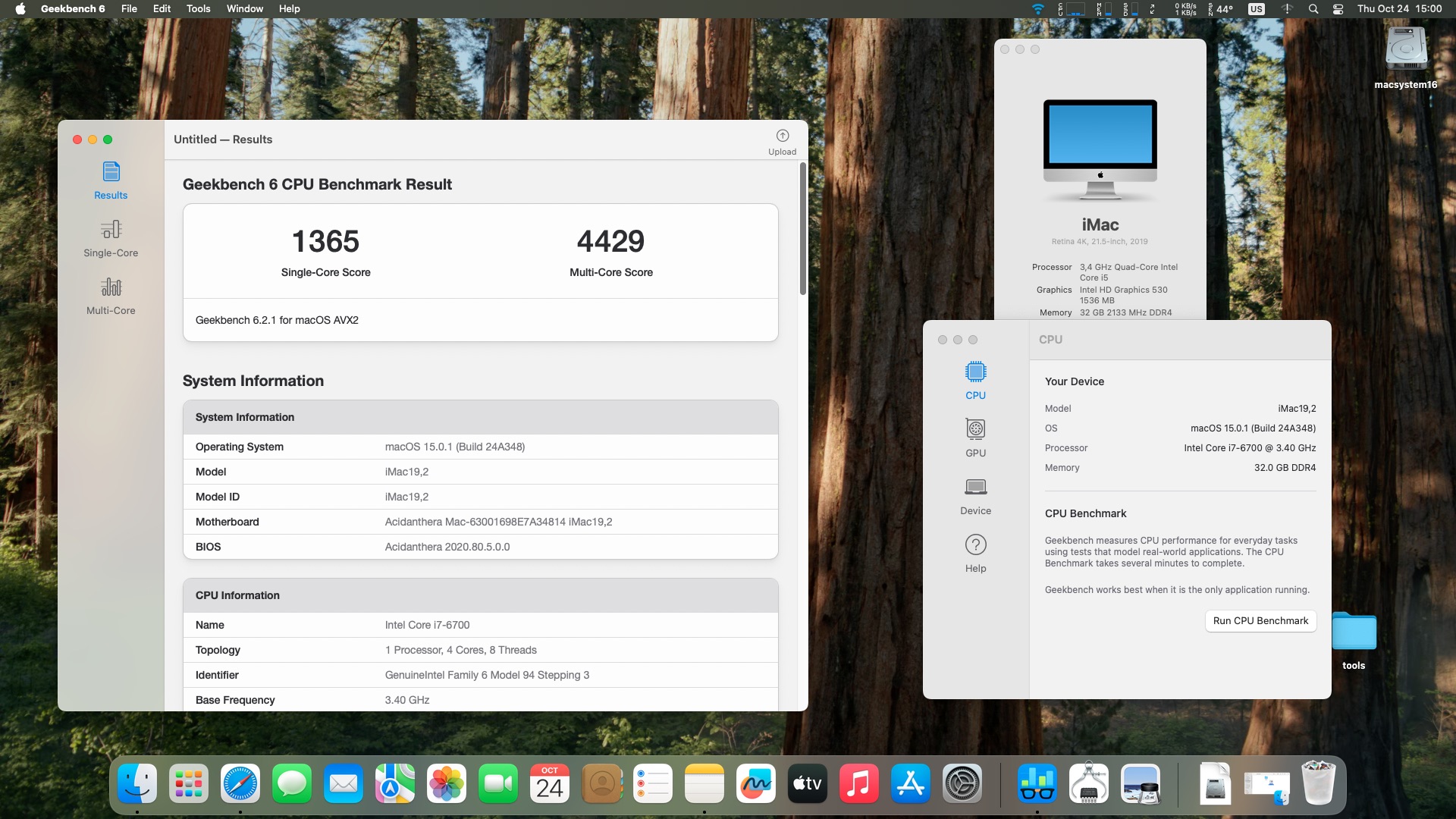
Task: Click the 4429 Multi-Core Score value
Action: (610, 241)
